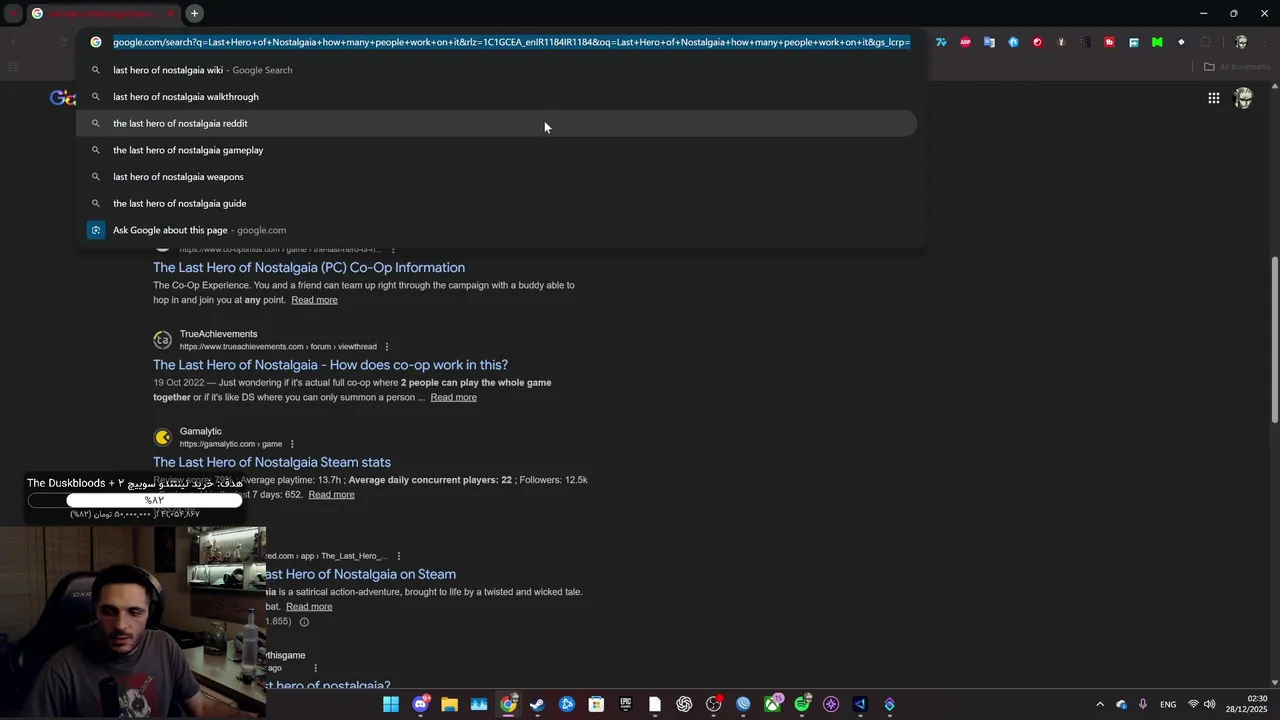This screenshot has height=720, width=1280.
Task: Open Xbox app from the taskbar
Action: (x=772, y=704)
